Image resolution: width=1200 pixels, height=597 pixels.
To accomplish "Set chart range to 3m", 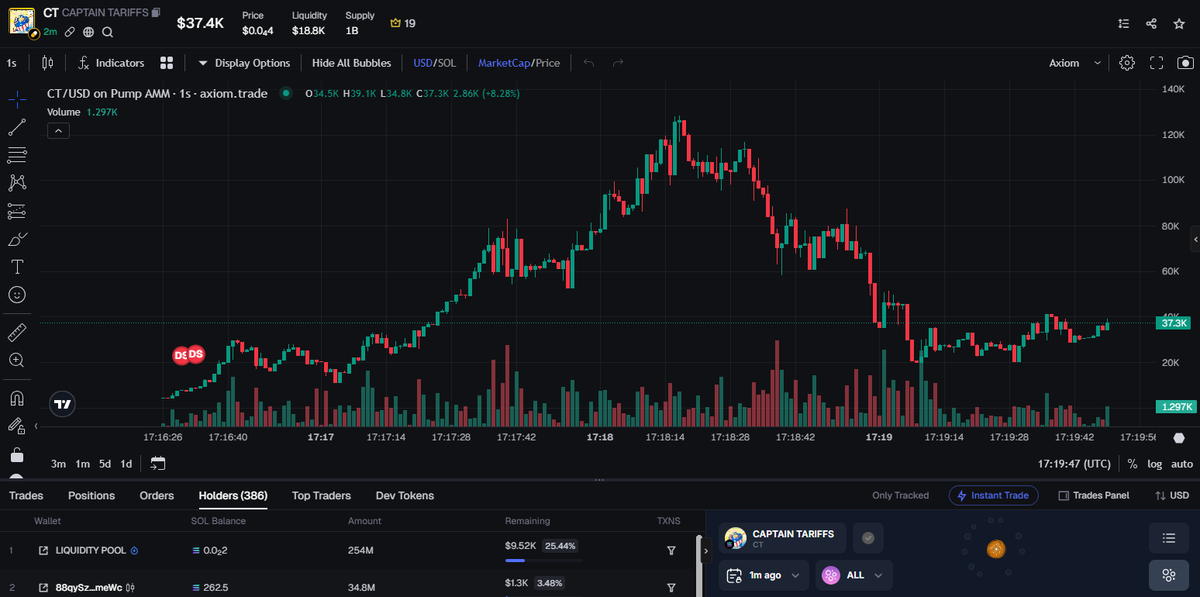I will click(58, 464).
